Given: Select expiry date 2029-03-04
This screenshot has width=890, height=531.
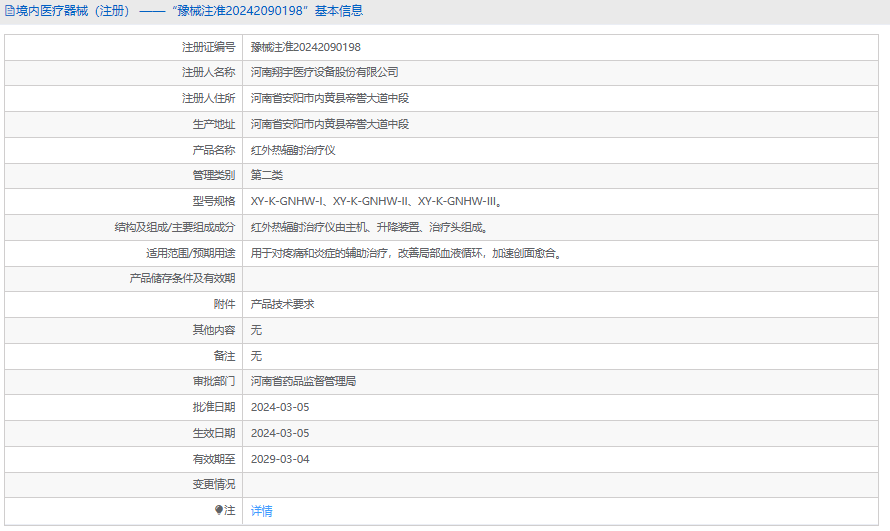Looking at the screenshot, I should (x=280, y=459).
